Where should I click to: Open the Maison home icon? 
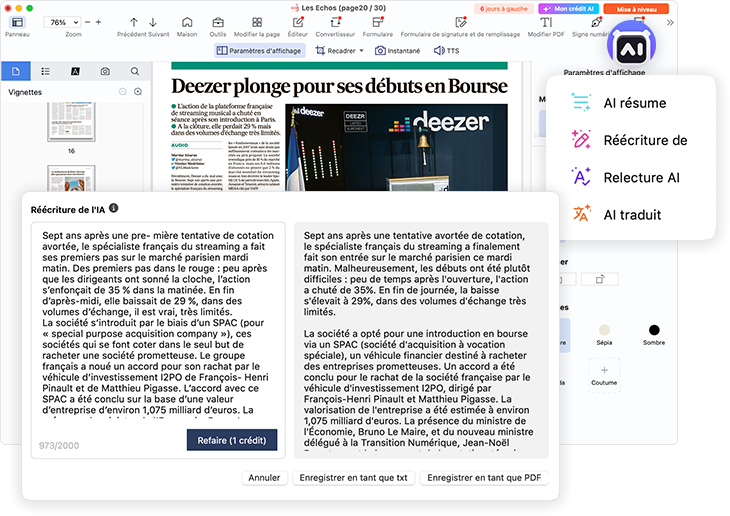187,22
